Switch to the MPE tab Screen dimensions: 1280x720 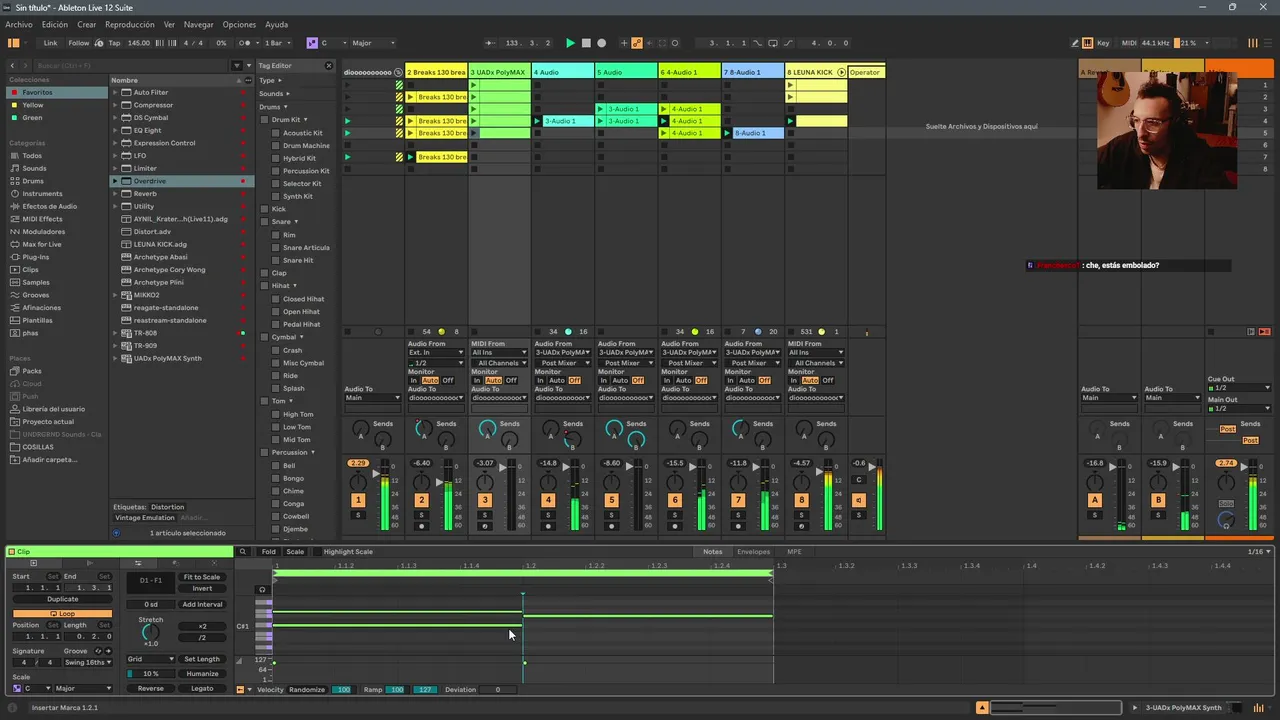(794, 552)
